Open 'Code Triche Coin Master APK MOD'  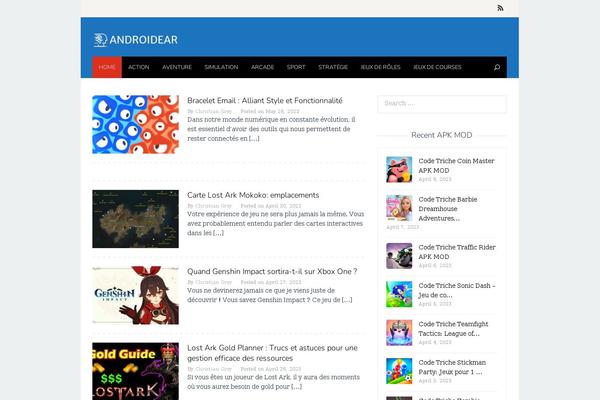tap(457, 166)
